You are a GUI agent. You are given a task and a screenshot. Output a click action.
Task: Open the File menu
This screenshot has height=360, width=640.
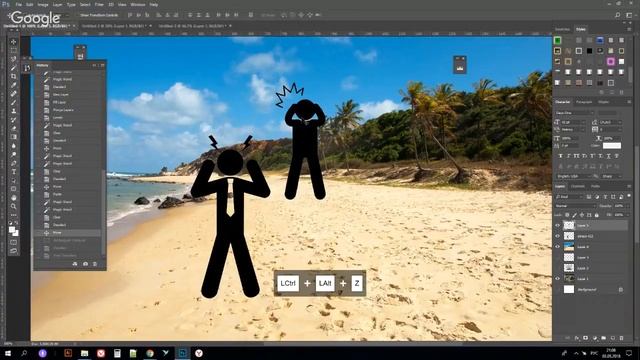(19, 4)
